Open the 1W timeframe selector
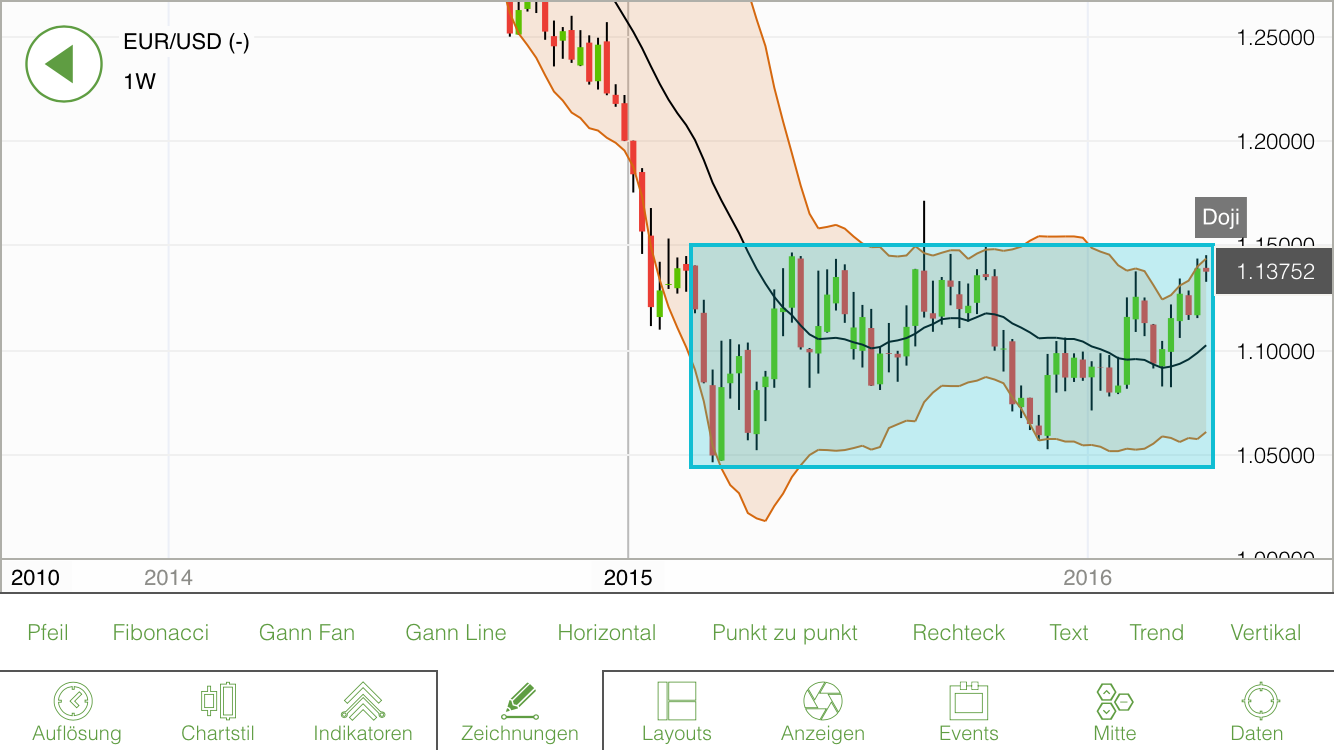Viewport: 1334px width, 750px height. click(137, 81)
